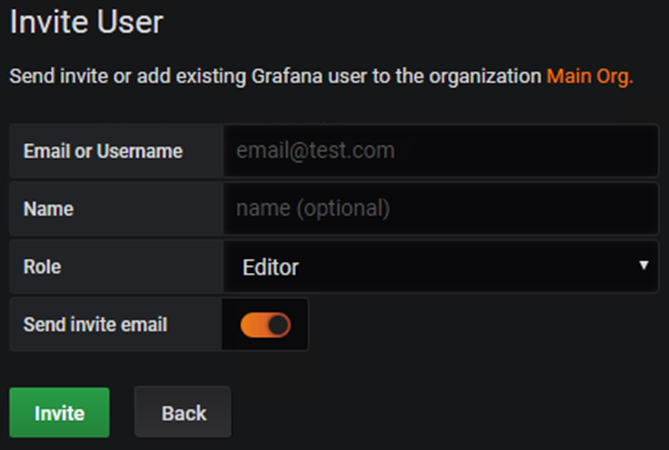Click the Email or Username label

[103, 152]
